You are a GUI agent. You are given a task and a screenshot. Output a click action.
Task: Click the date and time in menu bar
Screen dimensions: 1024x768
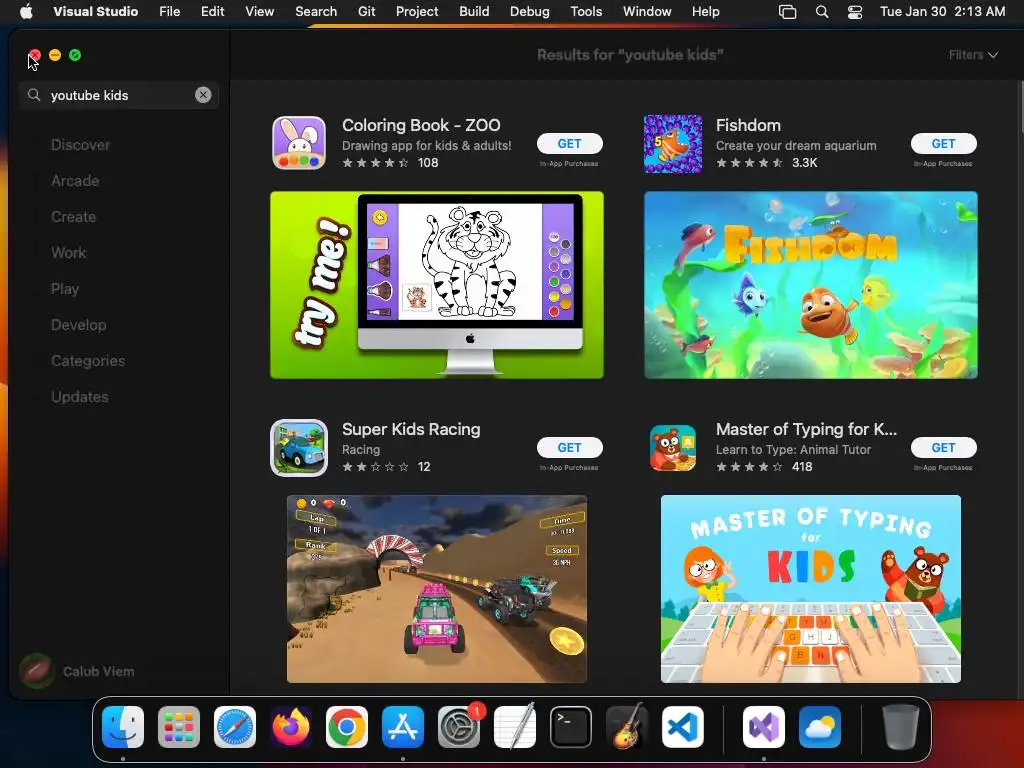(x=942, y=11)
